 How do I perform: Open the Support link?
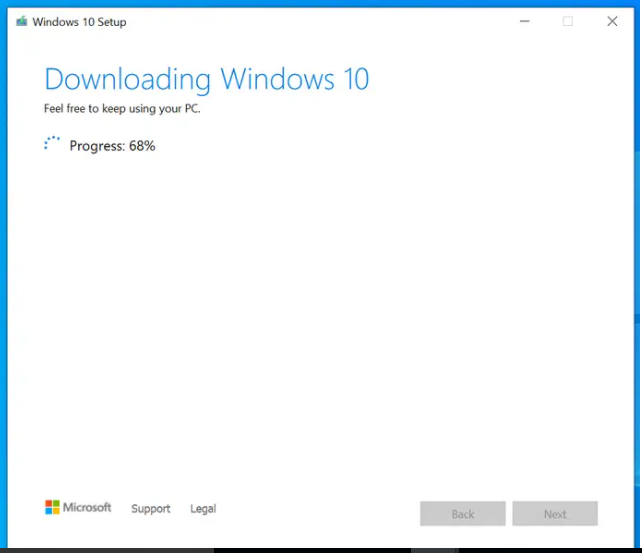tap(151, 509)
